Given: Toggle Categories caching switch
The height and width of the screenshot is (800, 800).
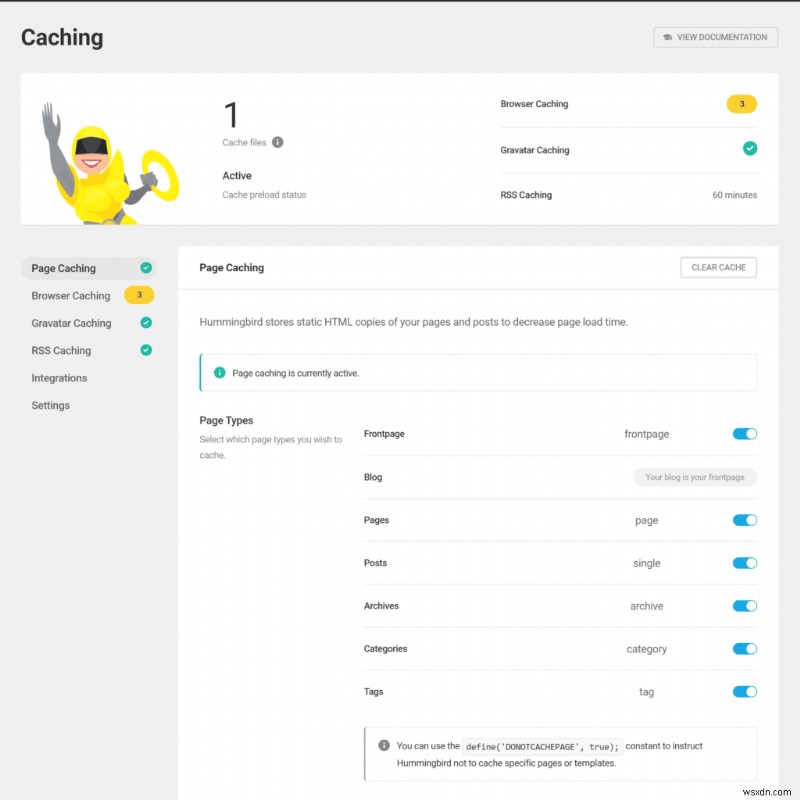Looking at the screenshot, I should 744,648.
